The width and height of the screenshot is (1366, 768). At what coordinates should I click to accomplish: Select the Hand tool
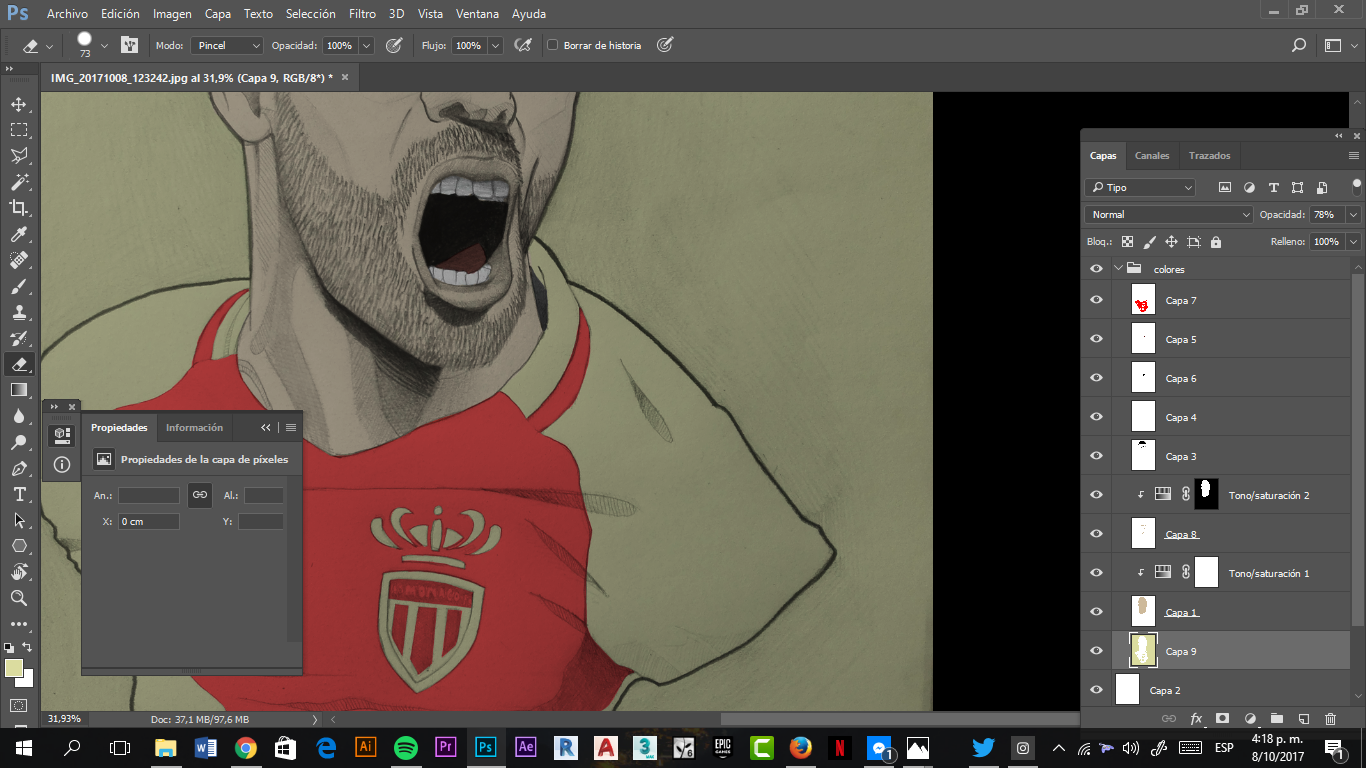(x=18, y=572)
